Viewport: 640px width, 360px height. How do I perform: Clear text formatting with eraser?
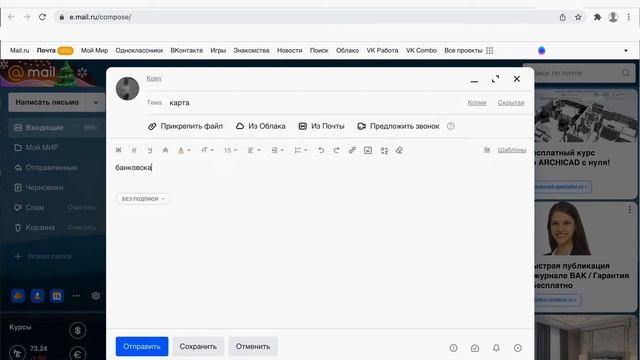tap(399, 150)
